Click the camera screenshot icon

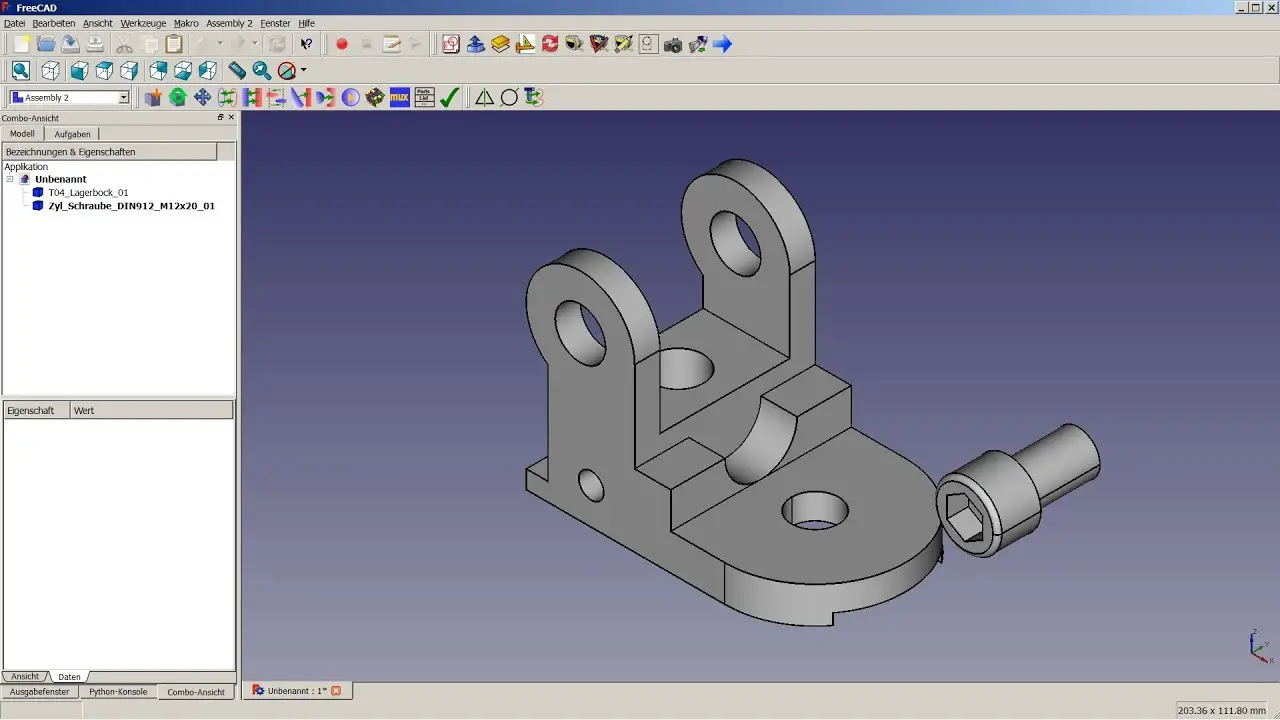pos(673,44)
